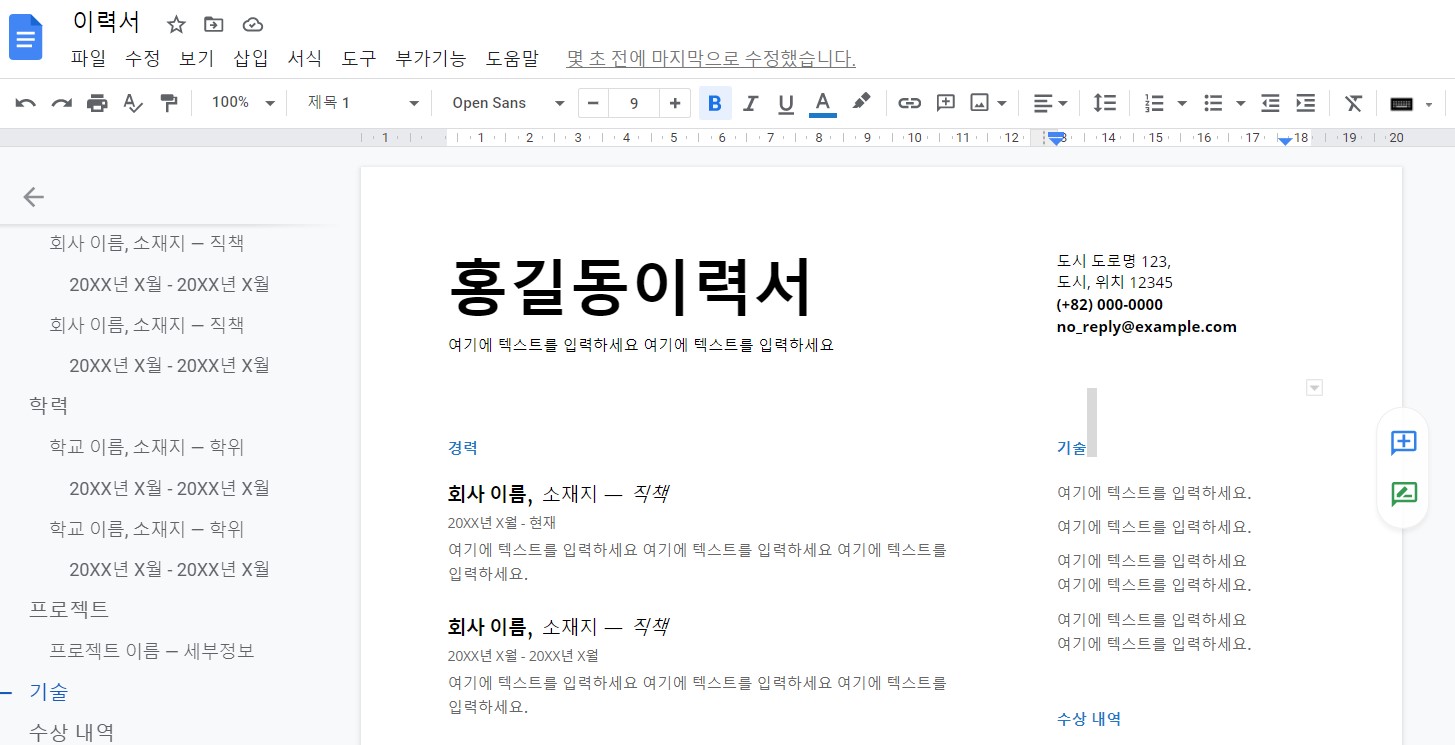The width and height of the screenshot is (1455, 745).
Task: Toggle bold formatting
Action: click(715, 103)
